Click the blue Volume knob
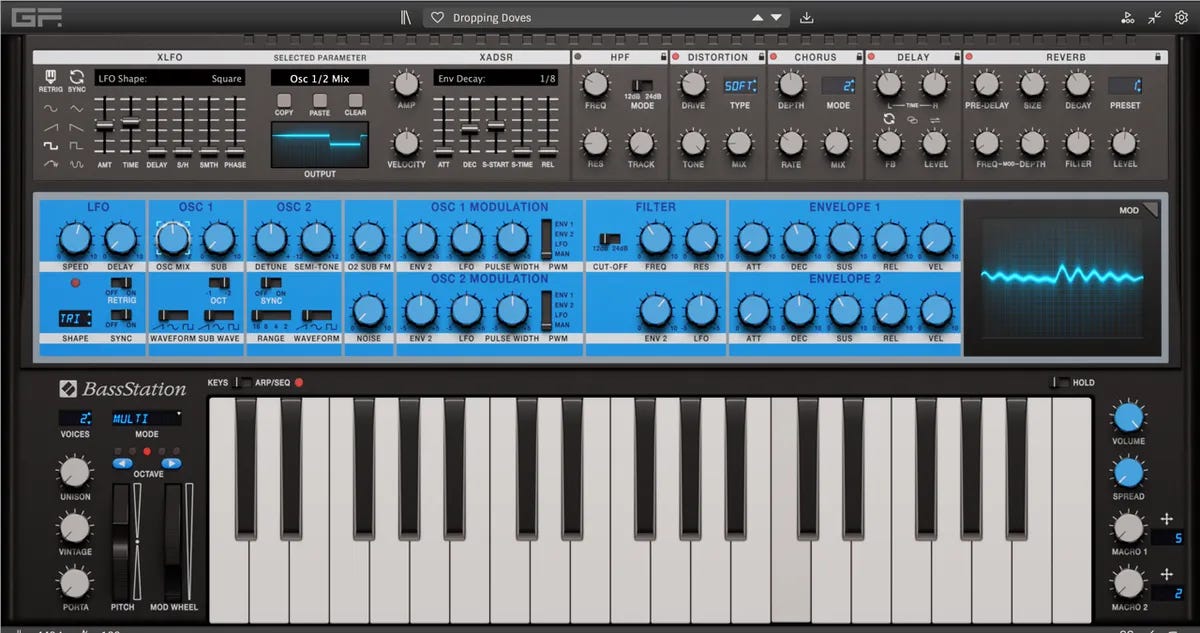 [1128, 417]
